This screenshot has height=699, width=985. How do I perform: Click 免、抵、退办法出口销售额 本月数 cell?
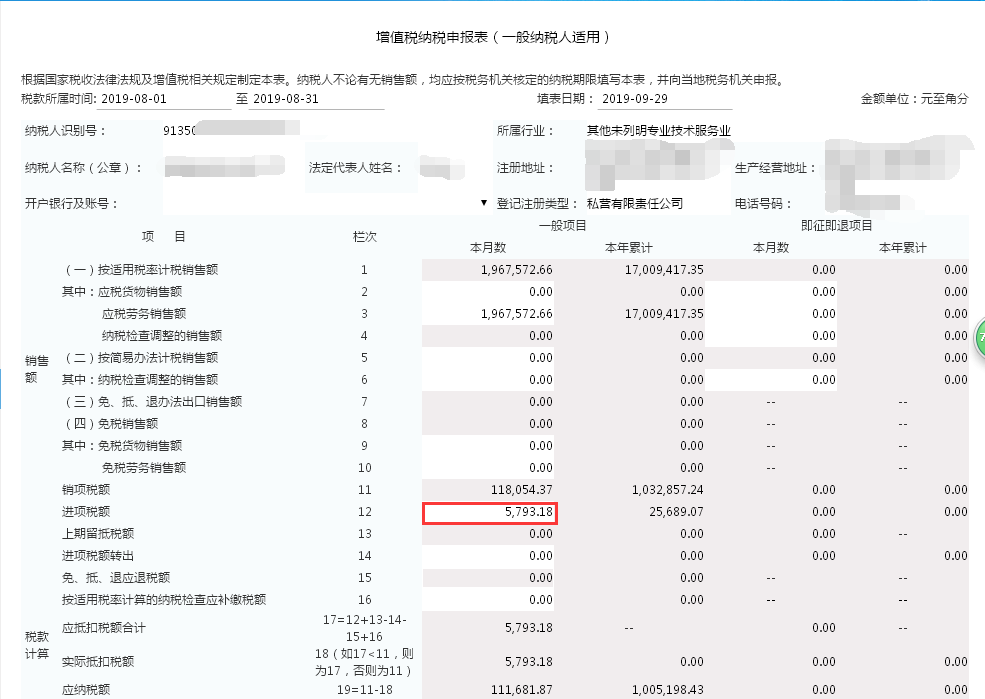click(488, 401)
